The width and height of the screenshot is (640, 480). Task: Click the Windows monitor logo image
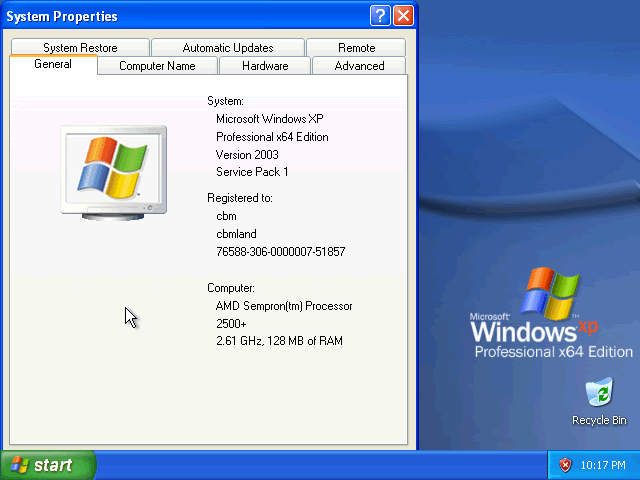113,173
